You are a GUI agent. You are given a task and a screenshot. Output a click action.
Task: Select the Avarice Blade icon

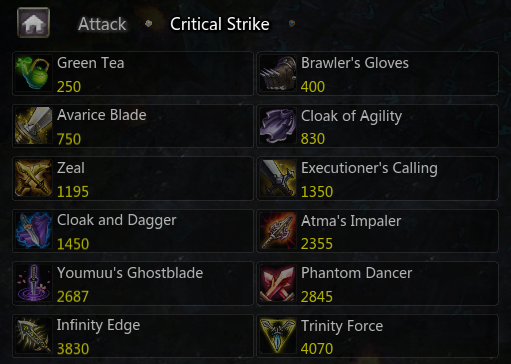click(x=33, y=126)
